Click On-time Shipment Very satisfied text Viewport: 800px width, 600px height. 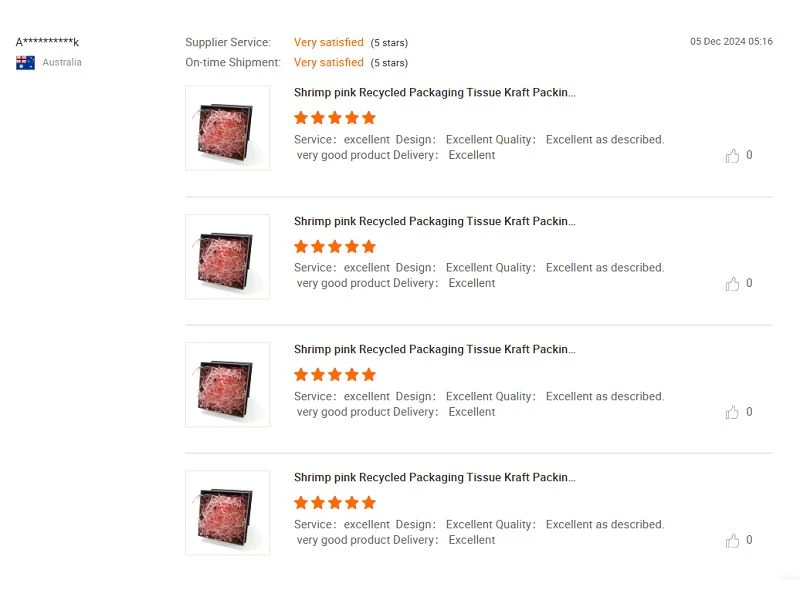click(x=329, y=62)
